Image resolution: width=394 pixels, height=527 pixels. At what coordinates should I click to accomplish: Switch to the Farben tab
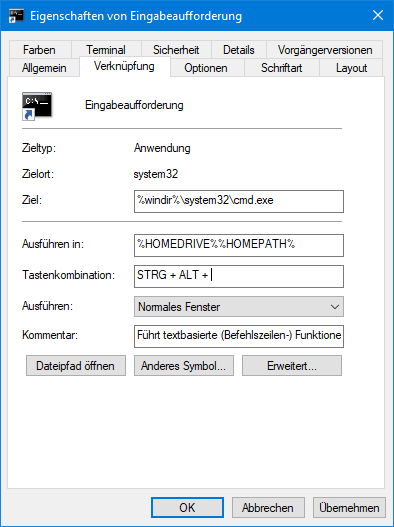coord(39,50)
